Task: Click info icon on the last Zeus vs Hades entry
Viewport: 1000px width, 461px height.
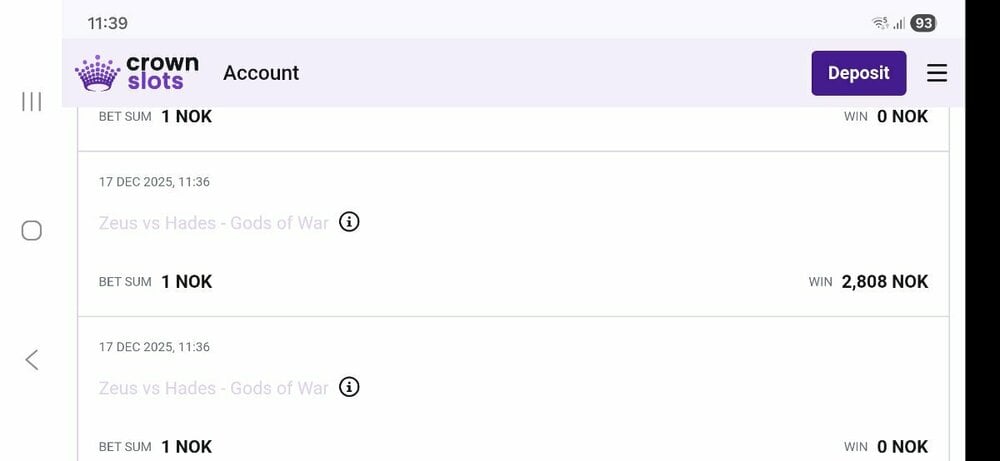Action: pyautogui.click(x=349, y=387)
